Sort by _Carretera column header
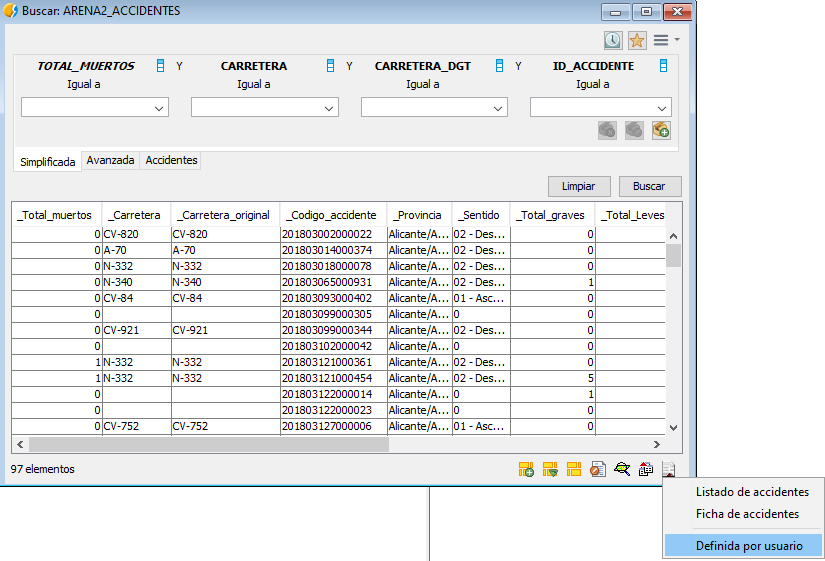825x561 pixels. [136, 215]
